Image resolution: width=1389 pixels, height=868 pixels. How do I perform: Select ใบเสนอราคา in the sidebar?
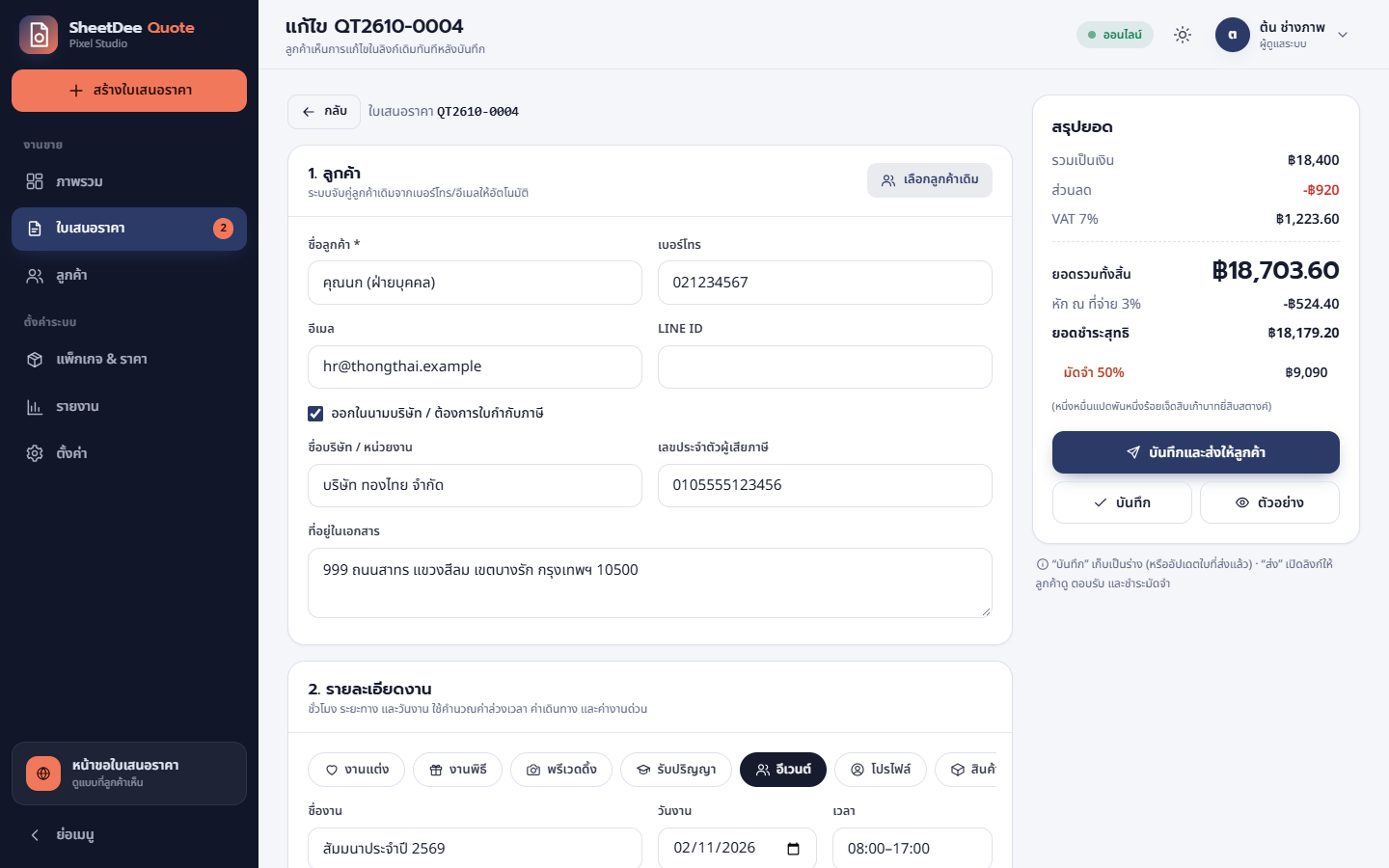tap(129, 229)
